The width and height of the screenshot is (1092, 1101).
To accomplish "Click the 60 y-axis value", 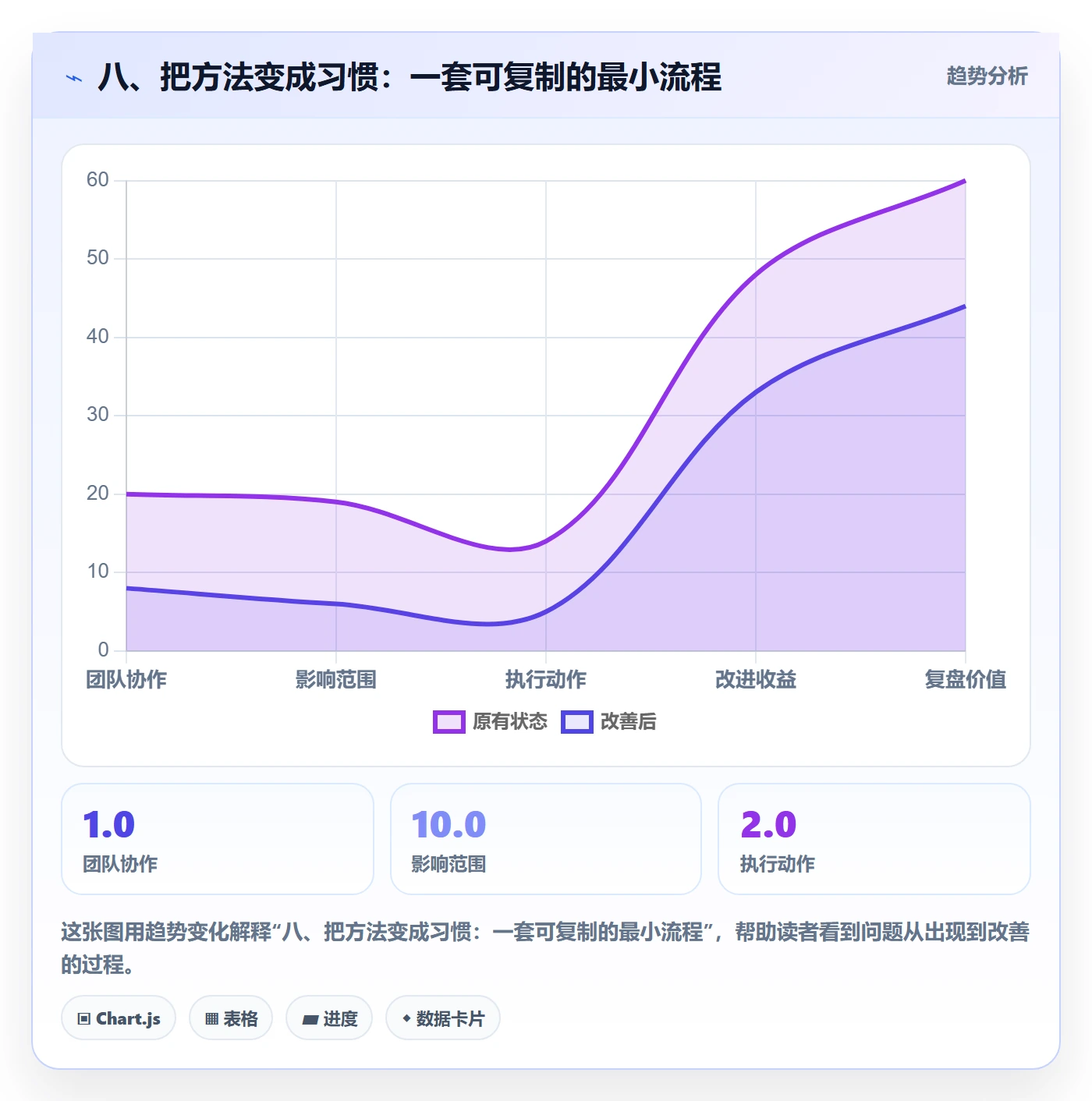I will point(97,180).
